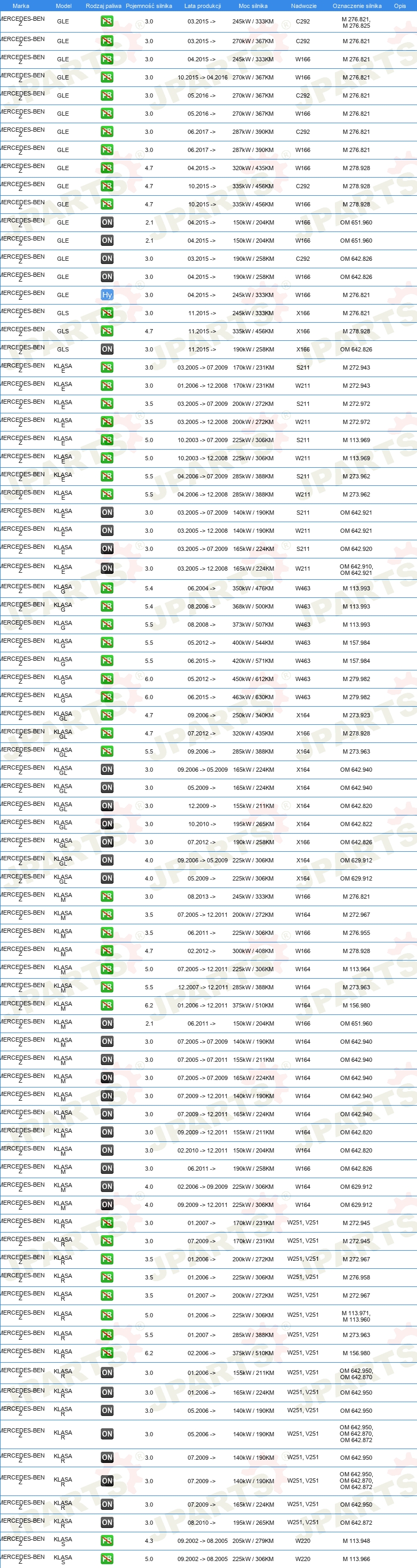Select the Moc silnika column header
The width and height of the screenshot is (417, 1568).
[x=253, y=5]
